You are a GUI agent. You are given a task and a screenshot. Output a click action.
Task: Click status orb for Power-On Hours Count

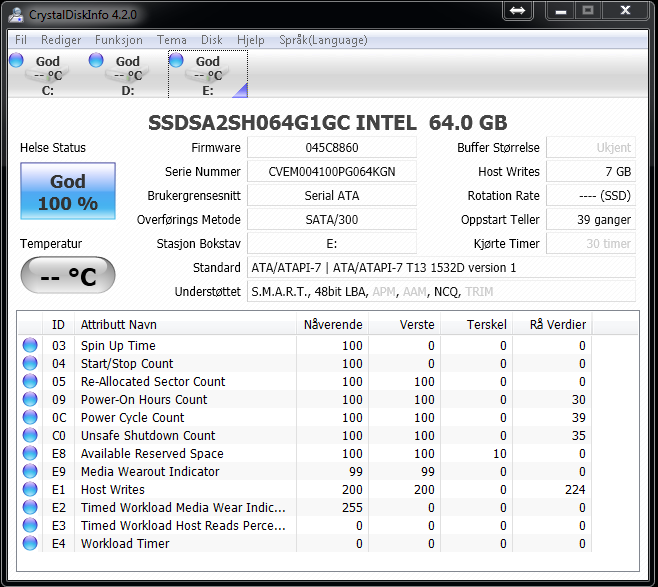coord(30,399)
